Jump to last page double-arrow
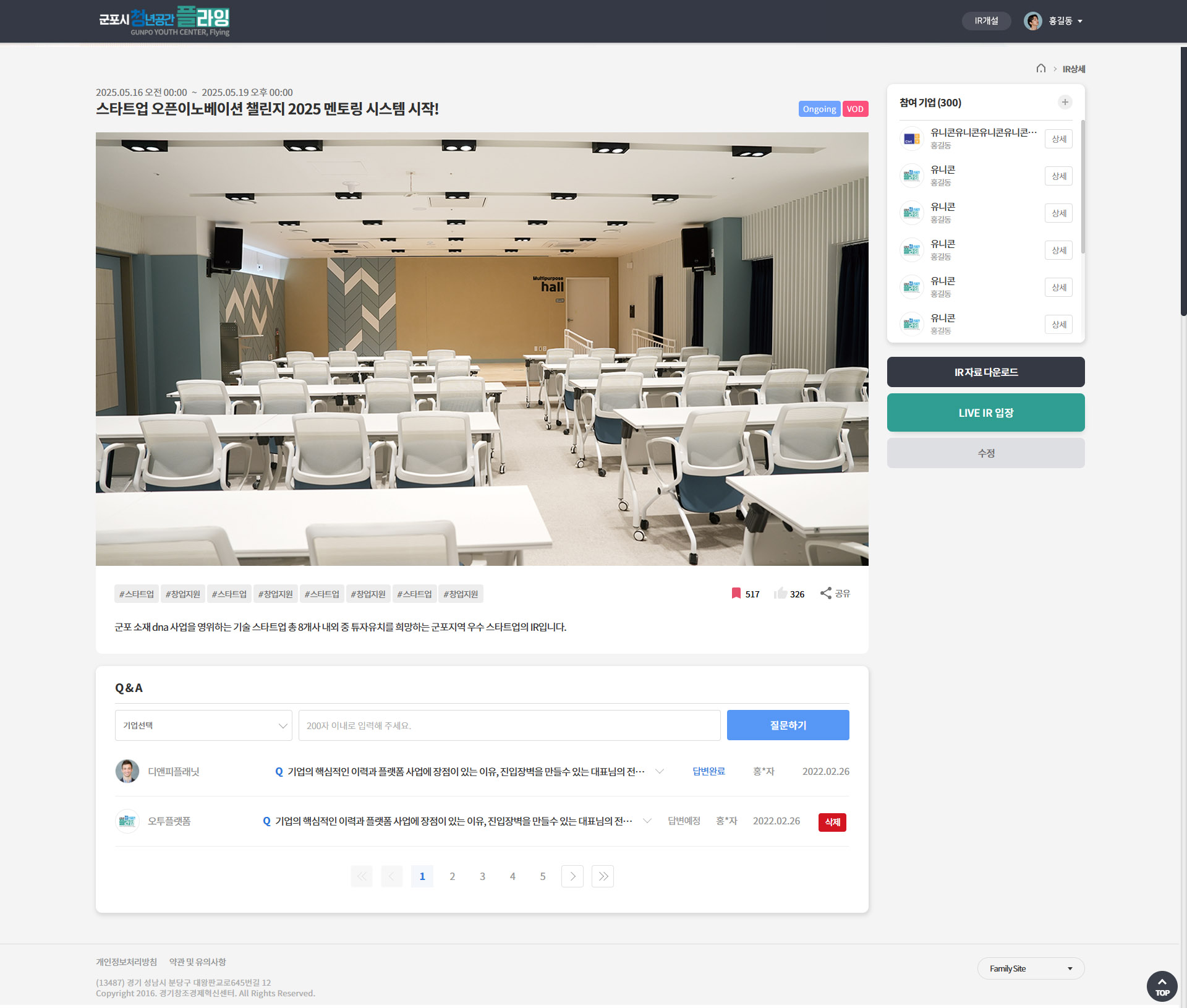Screen dimensions: 1187x1008 [603, 876]
